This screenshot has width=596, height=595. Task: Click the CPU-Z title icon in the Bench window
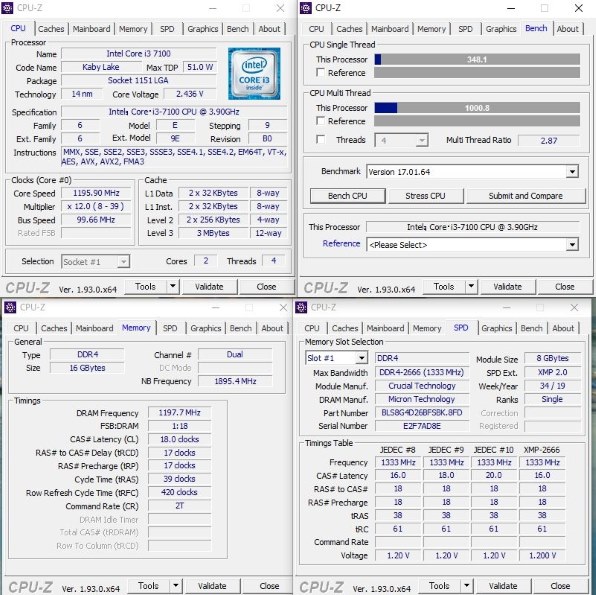(x=306, y=8)
